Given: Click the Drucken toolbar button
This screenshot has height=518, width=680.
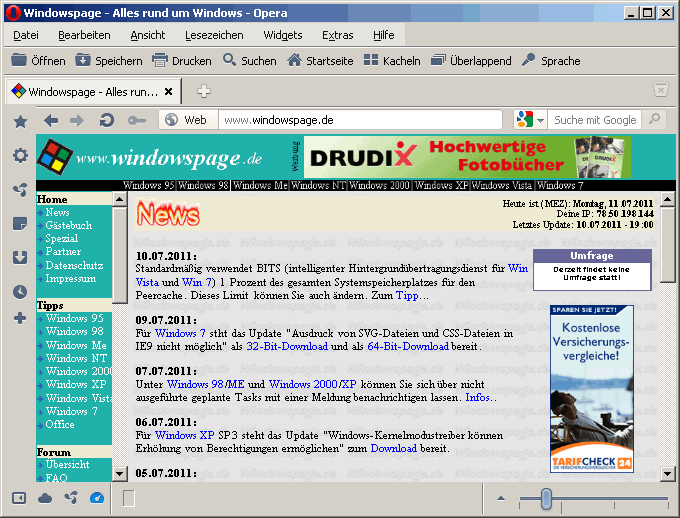Looking at the screenshot, I should 182,61.
